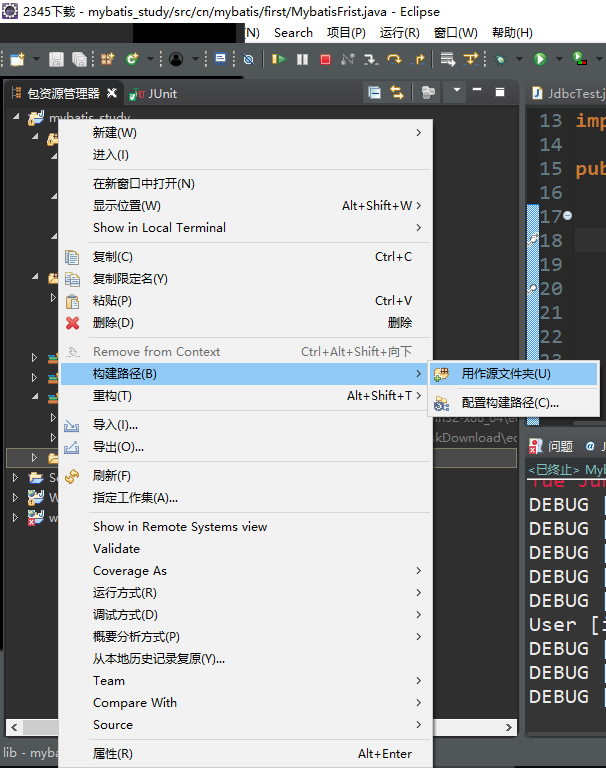606x768 pixels.
Task: Expand the Team submenu
Action: pyautogui.click(x=246, y=681)
